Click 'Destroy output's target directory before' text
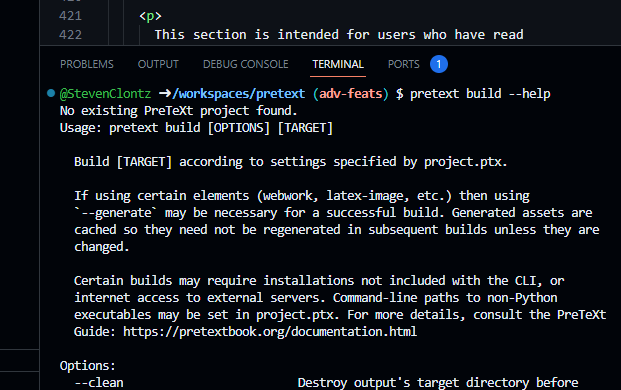Screen dimensions: 621x390 [438, 382]
